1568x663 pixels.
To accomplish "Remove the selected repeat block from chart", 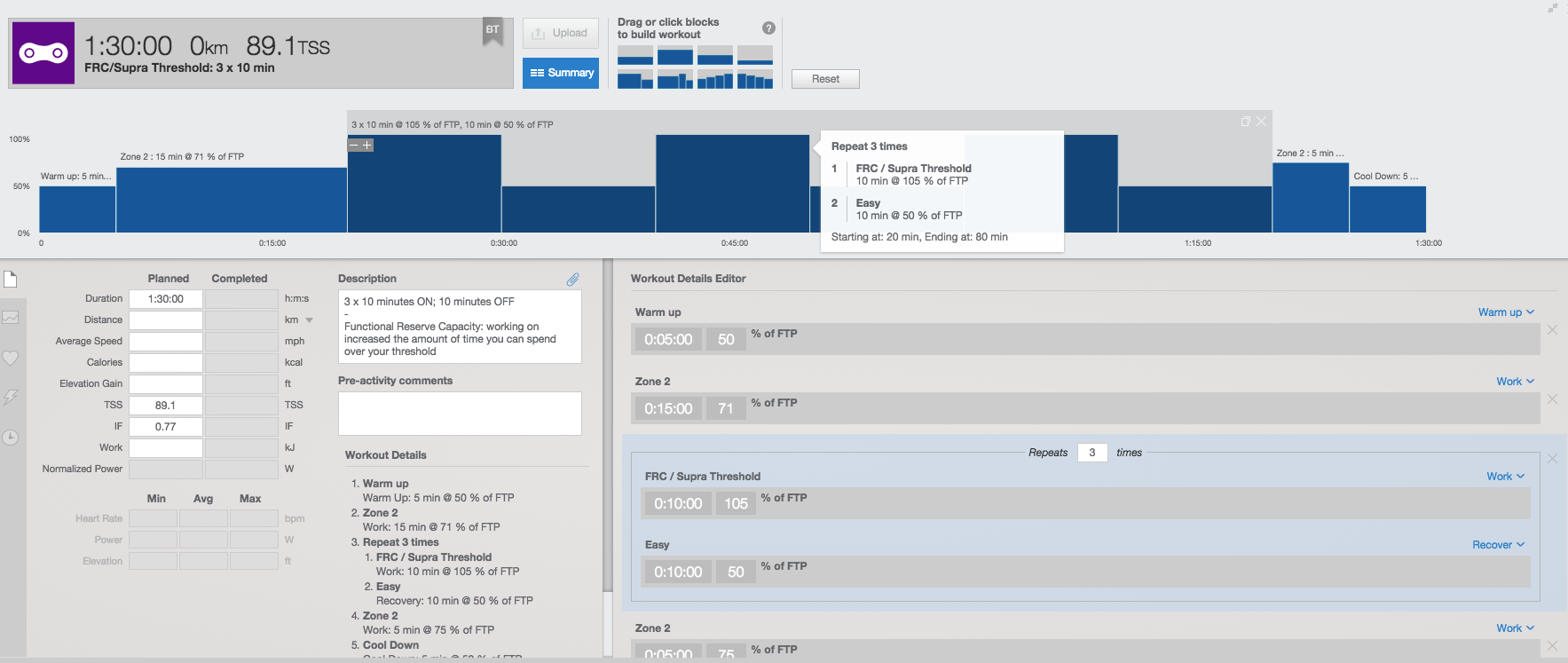I will pos(1261,122).
